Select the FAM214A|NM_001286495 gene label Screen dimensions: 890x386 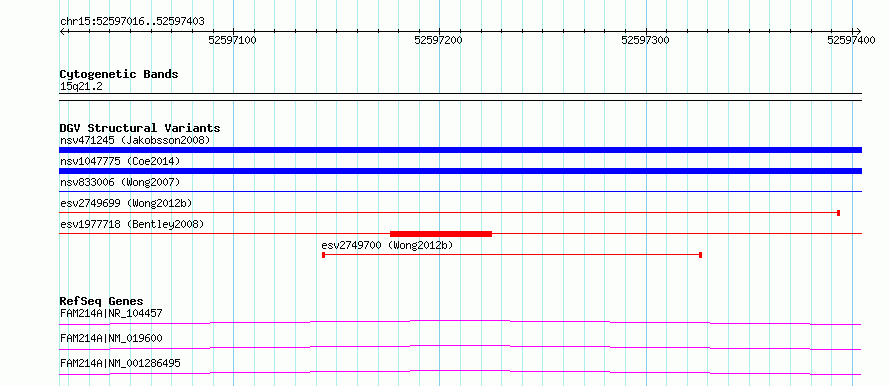point(120,363)
